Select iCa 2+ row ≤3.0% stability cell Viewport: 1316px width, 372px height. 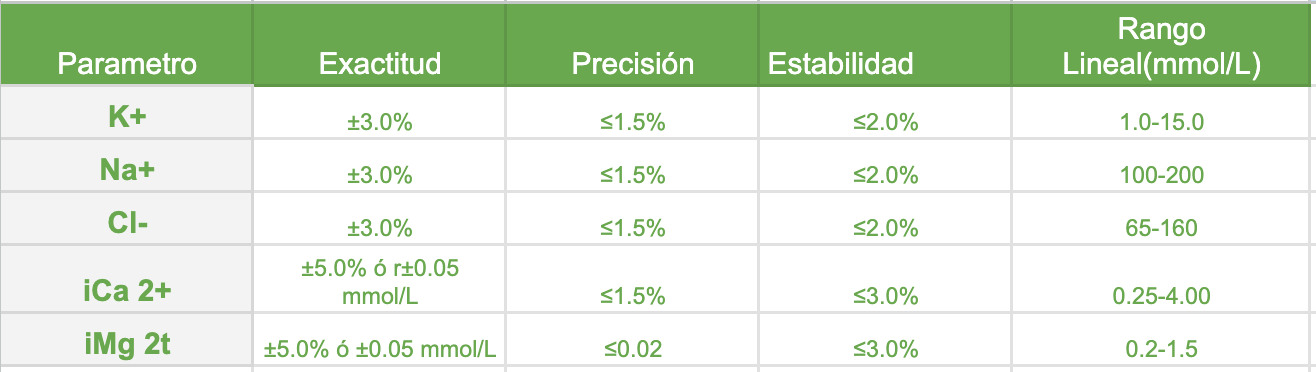coord(885,279)
